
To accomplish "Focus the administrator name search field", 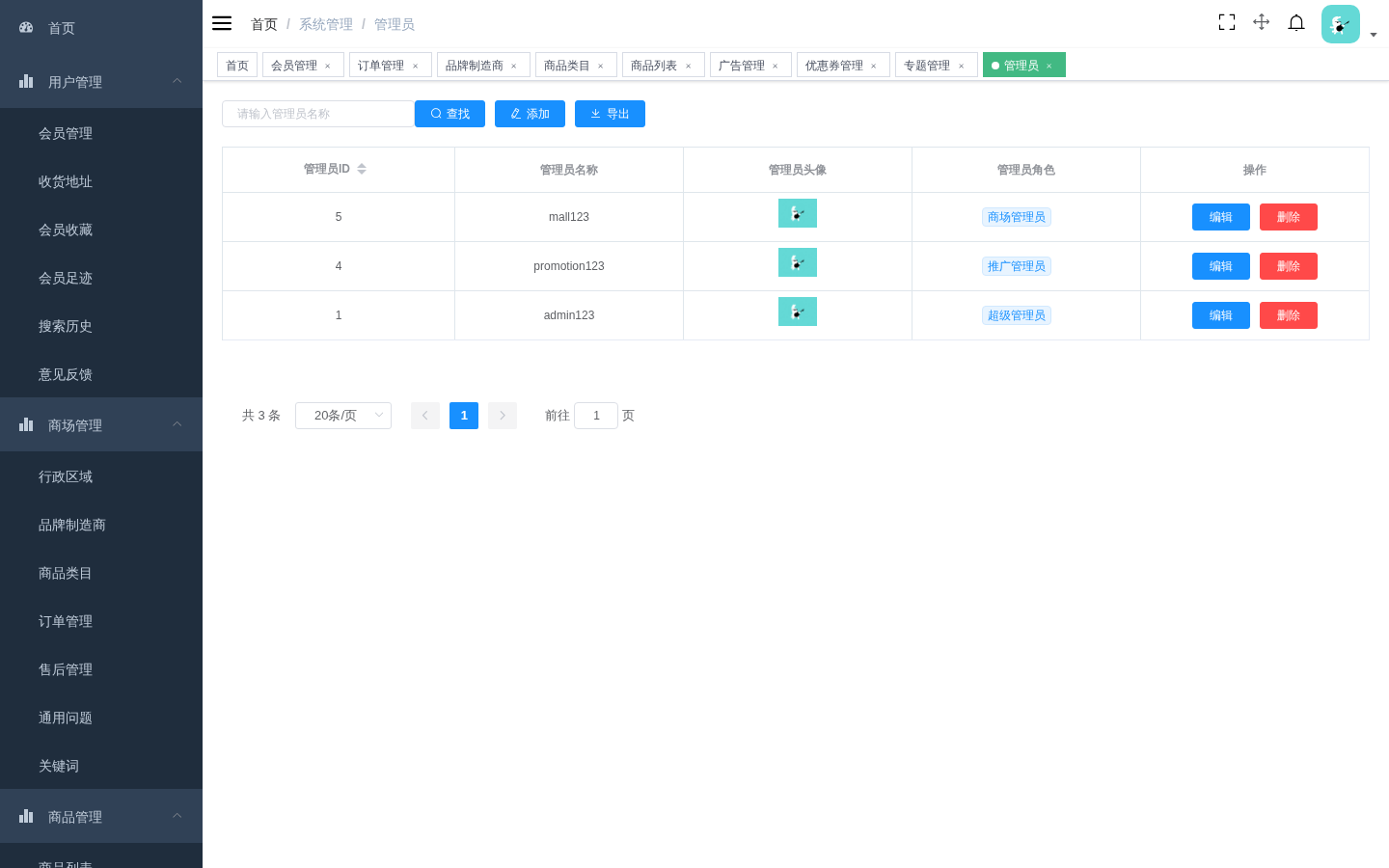I will coord(318,114).
